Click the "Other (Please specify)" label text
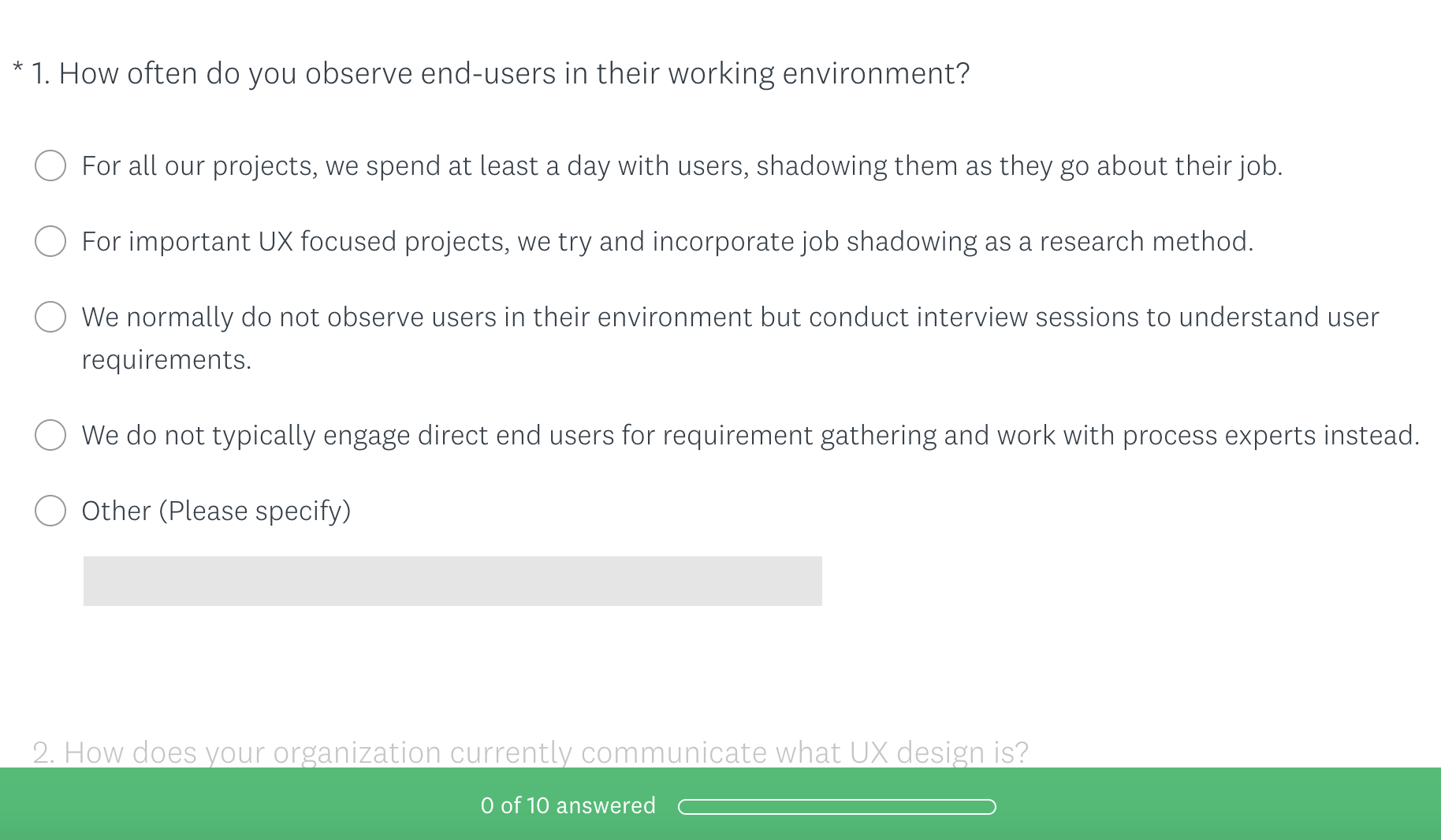 (217, 511)
